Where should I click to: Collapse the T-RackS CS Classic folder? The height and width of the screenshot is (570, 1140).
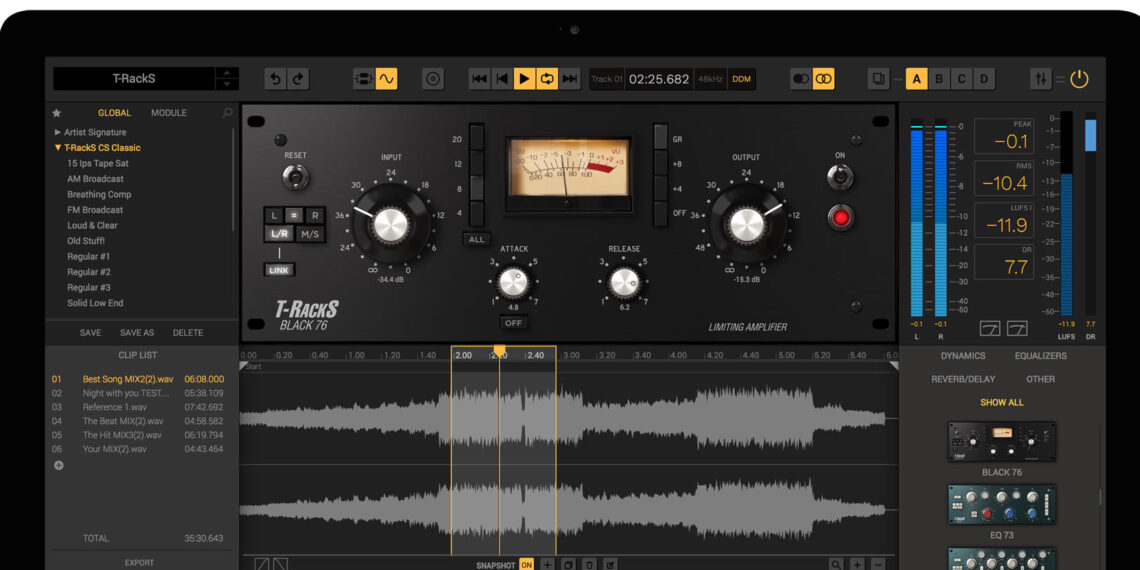click(x=58, y=148)
